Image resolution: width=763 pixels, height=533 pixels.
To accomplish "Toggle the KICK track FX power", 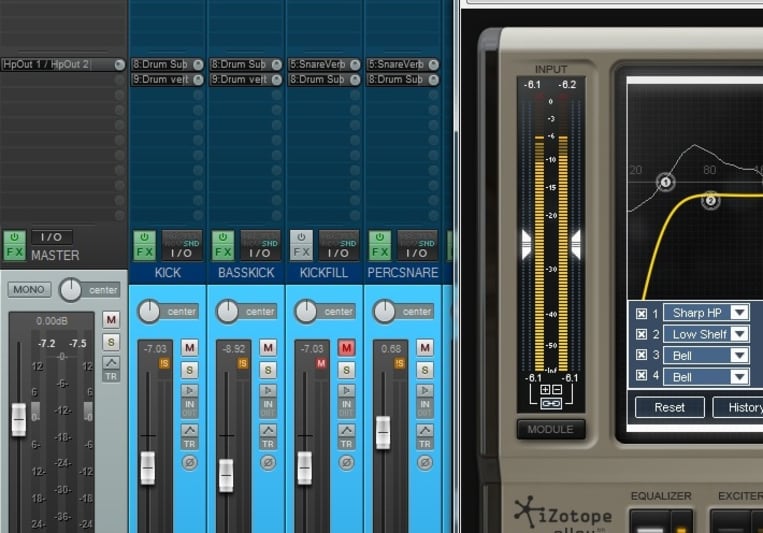I will coord(145,238).
